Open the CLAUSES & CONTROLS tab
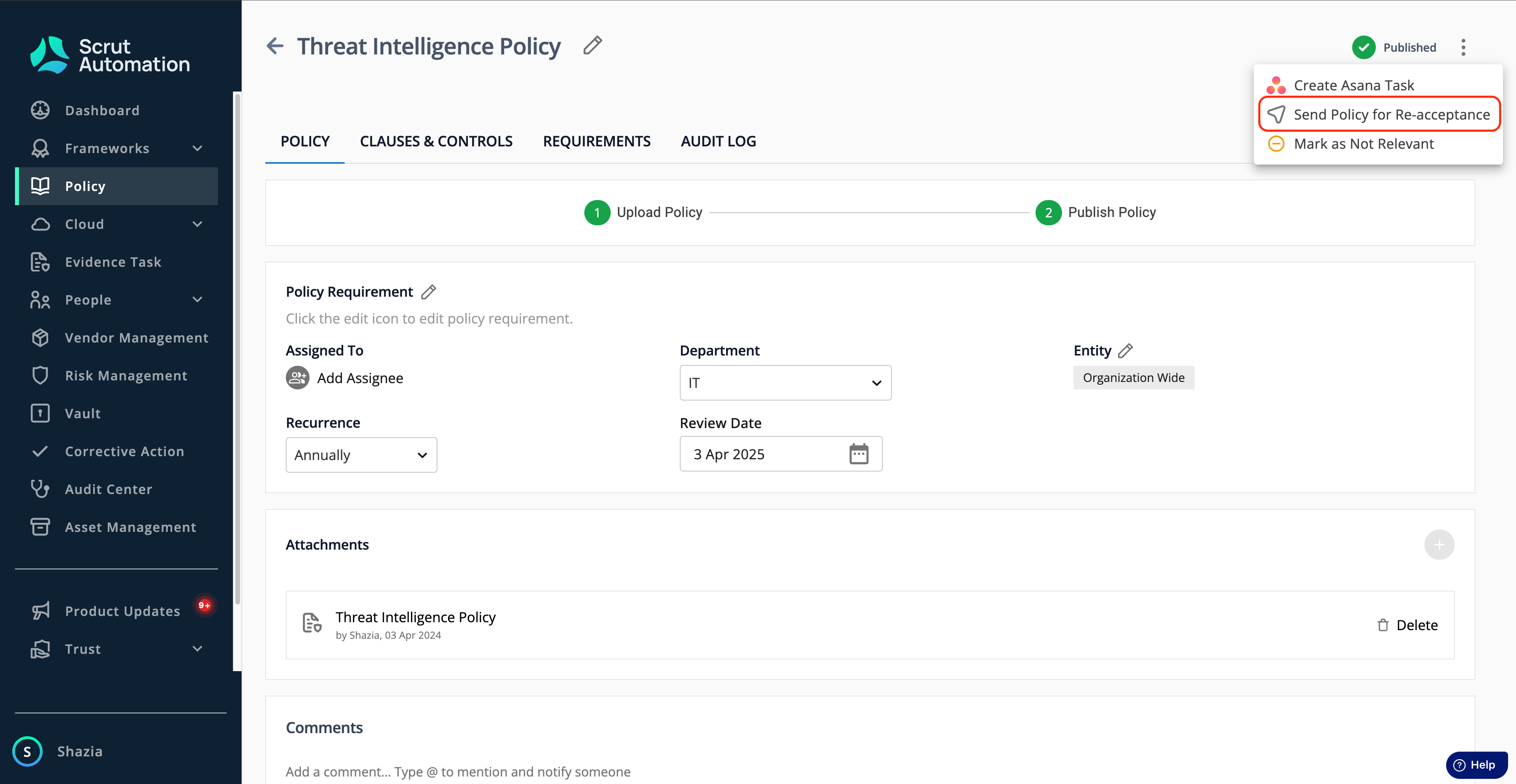The image size is (1516, 784). pos(436,141)
